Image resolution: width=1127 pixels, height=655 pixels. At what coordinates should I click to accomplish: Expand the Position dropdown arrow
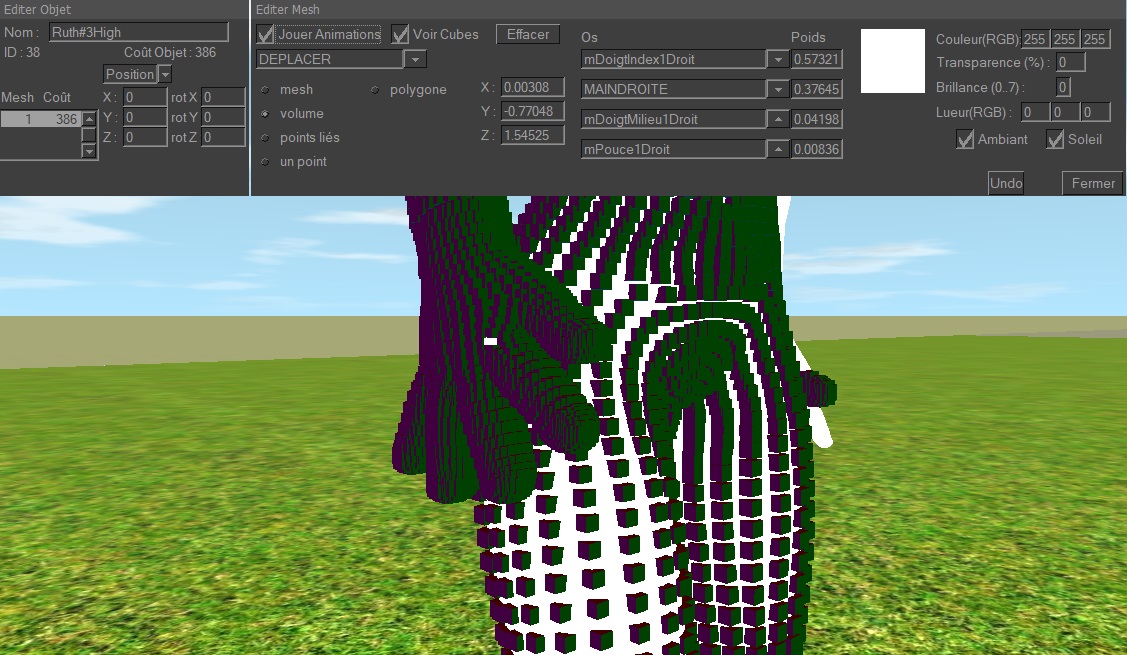pos(165,74)
